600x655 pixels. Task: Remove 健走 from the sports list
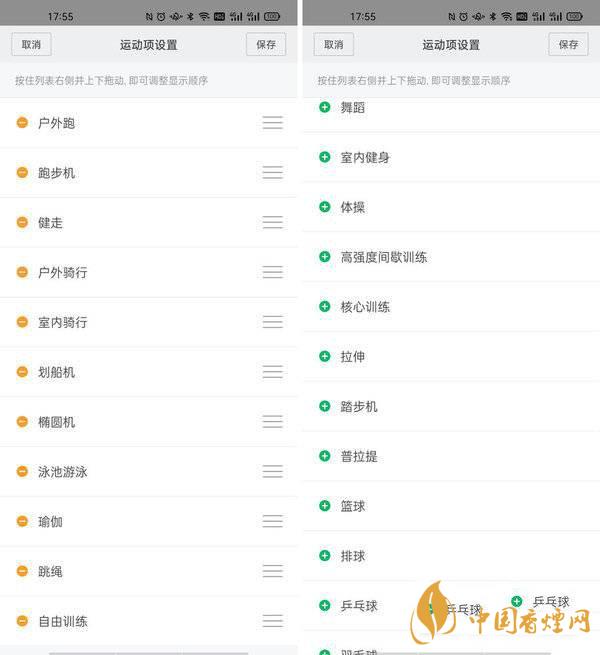point(22,222)
